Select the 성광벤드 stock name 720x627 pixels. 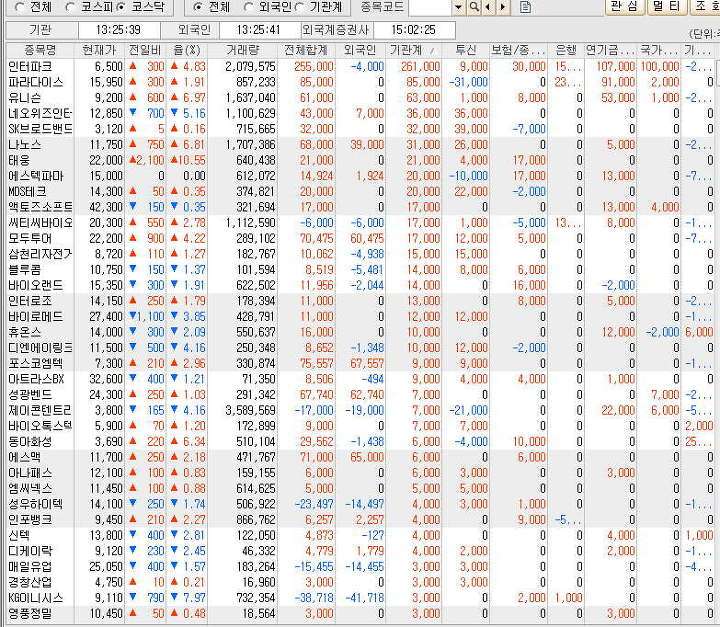(x=30, y=395)
